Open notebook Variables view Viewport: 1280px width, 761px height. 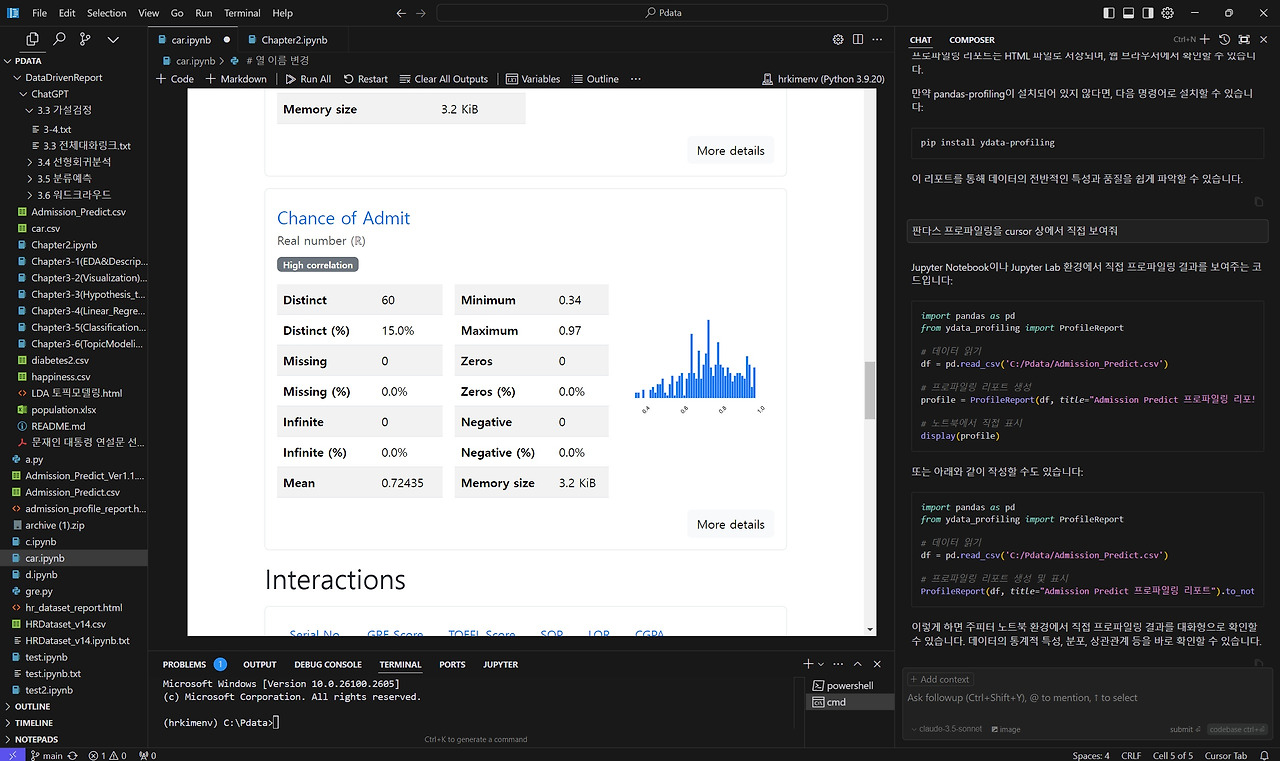pyautogui.click(x=533, y=79)
